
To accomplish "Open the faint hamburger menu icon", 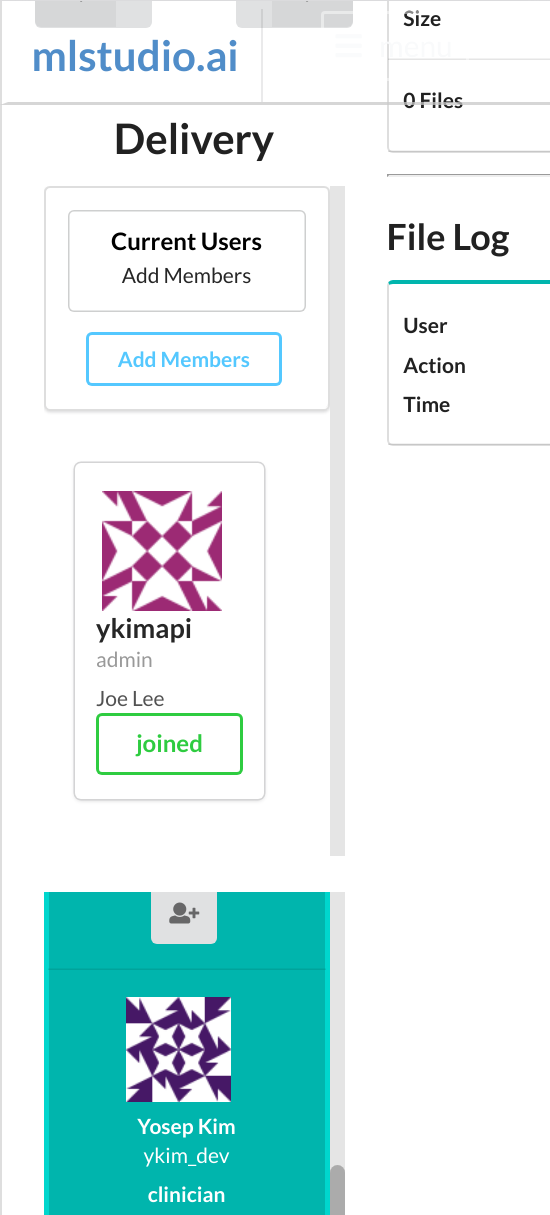I will 348,46.
